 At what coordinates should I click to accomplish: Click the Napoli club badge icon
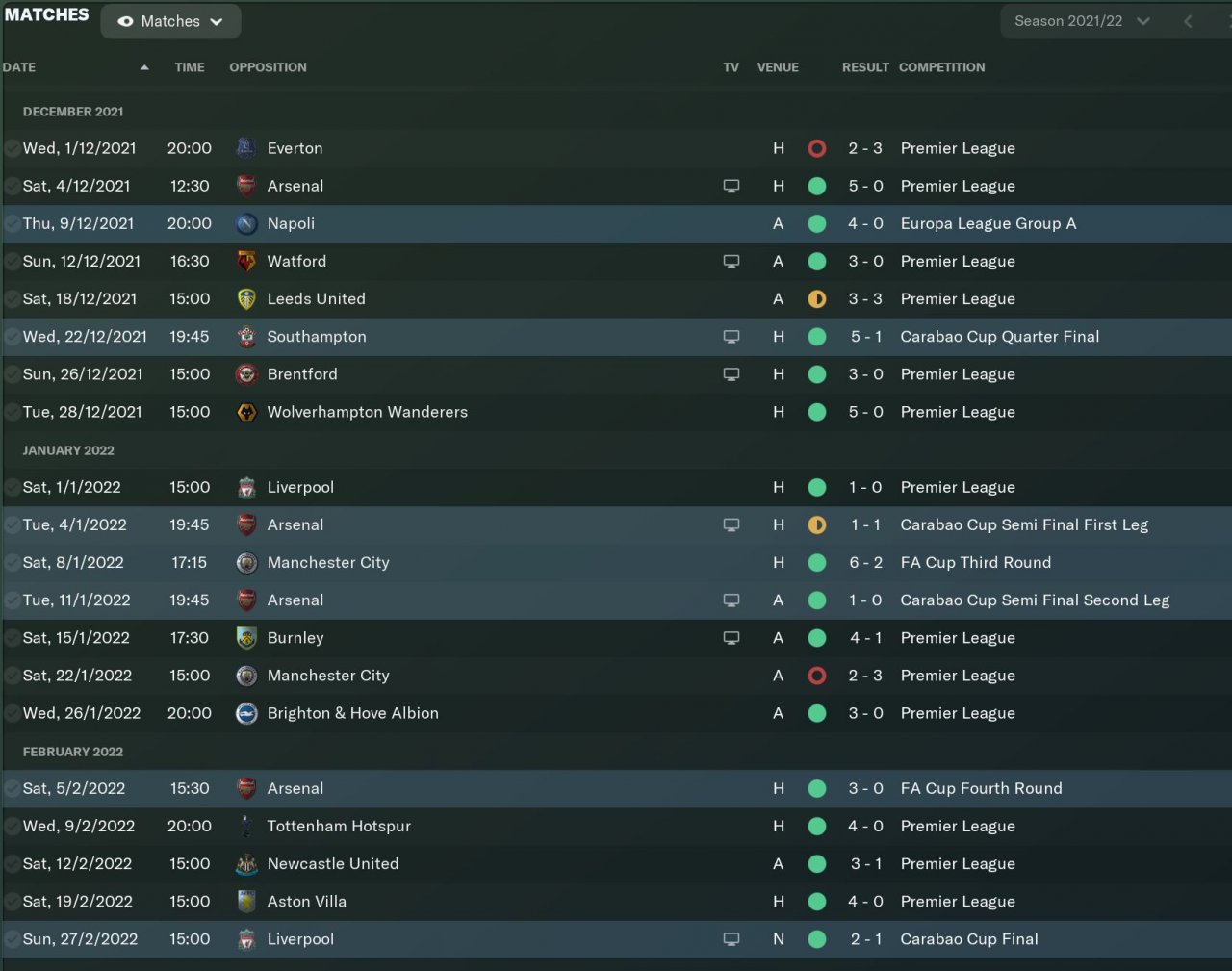(x=246, y=223)
